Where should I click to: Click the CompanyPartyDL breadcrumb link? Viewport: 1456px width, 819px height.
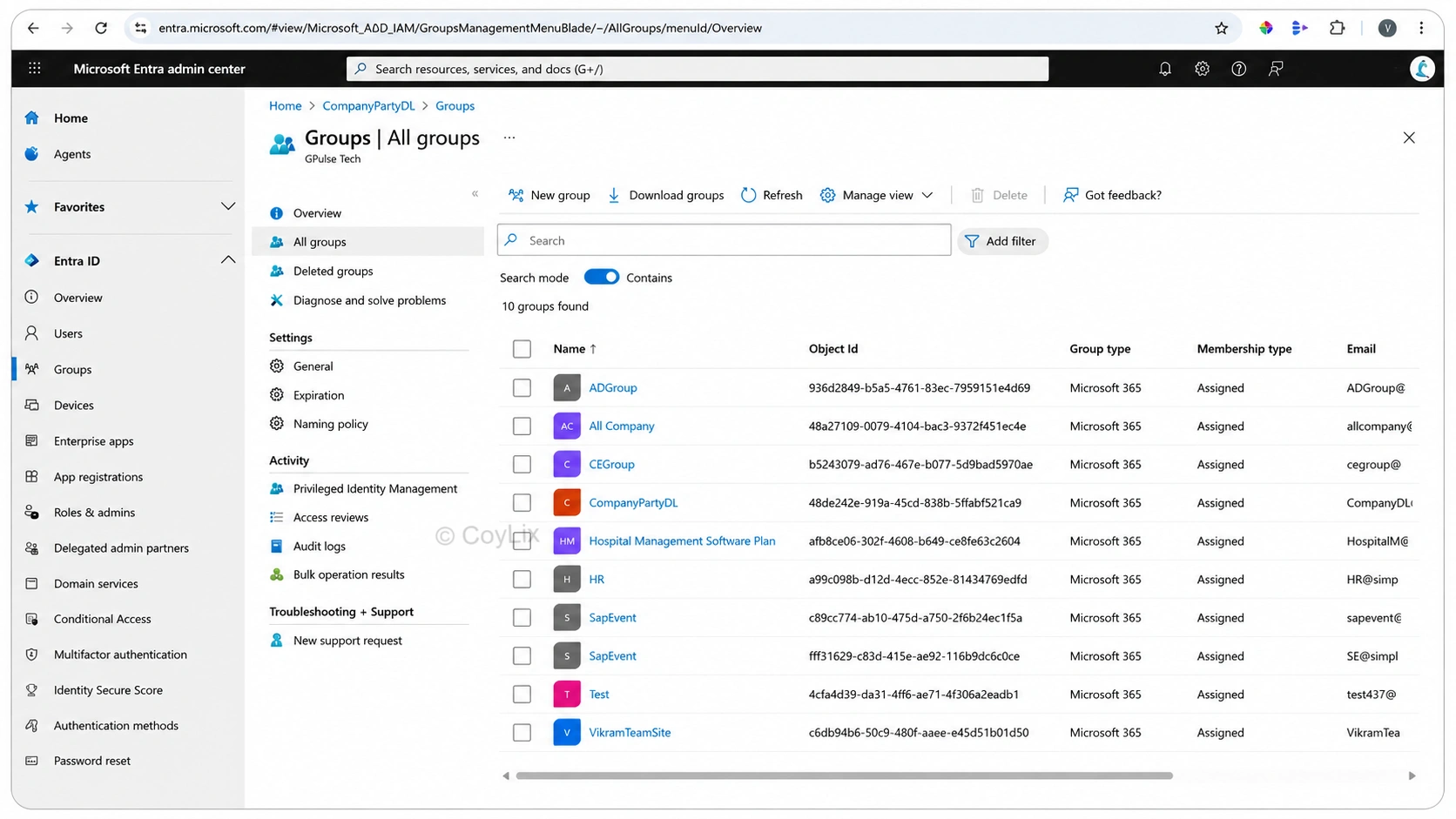pos(368,105)
